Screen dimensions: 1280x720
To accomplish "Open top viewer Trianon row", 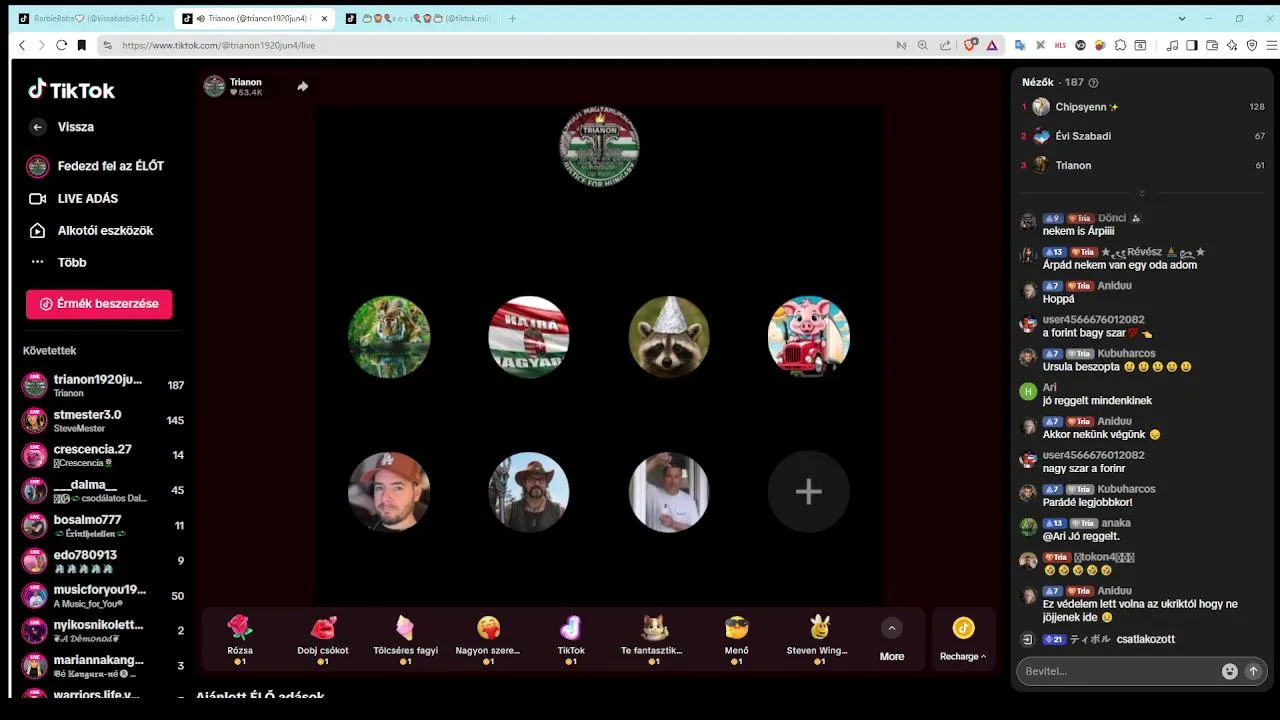I will pyautogui.click(x=1142, y=165).
